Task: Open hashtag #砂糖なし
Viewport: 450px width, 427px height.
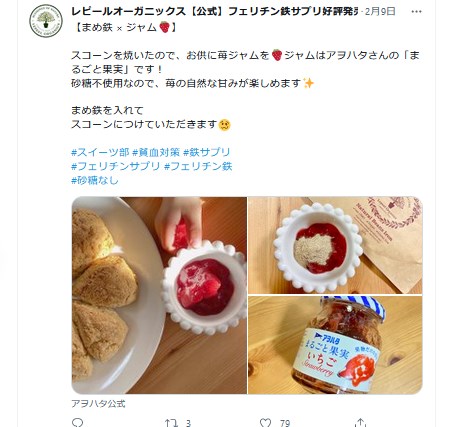Action: pos(95,180)
